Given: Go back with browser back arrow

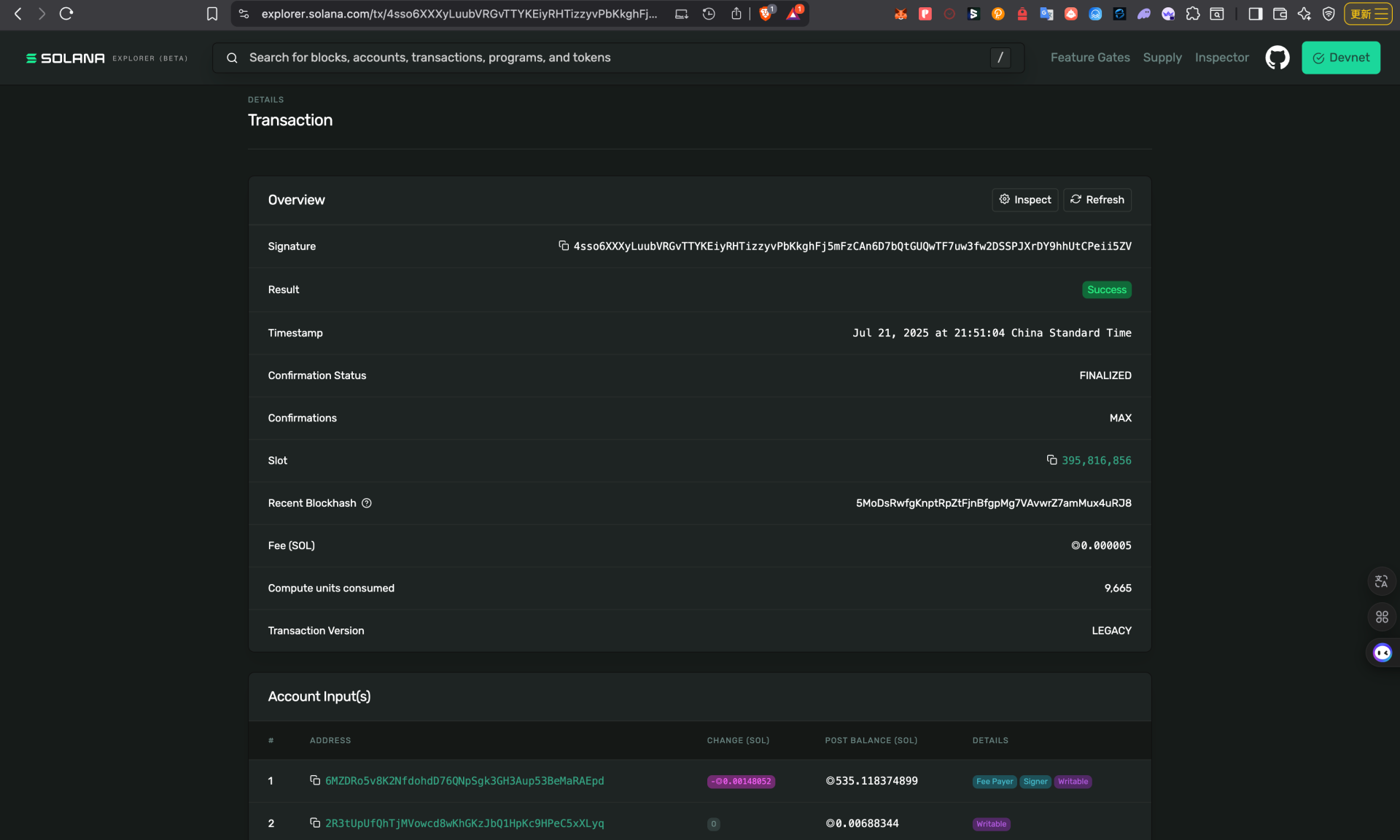Looking at the screenshot, I should 18,14.
